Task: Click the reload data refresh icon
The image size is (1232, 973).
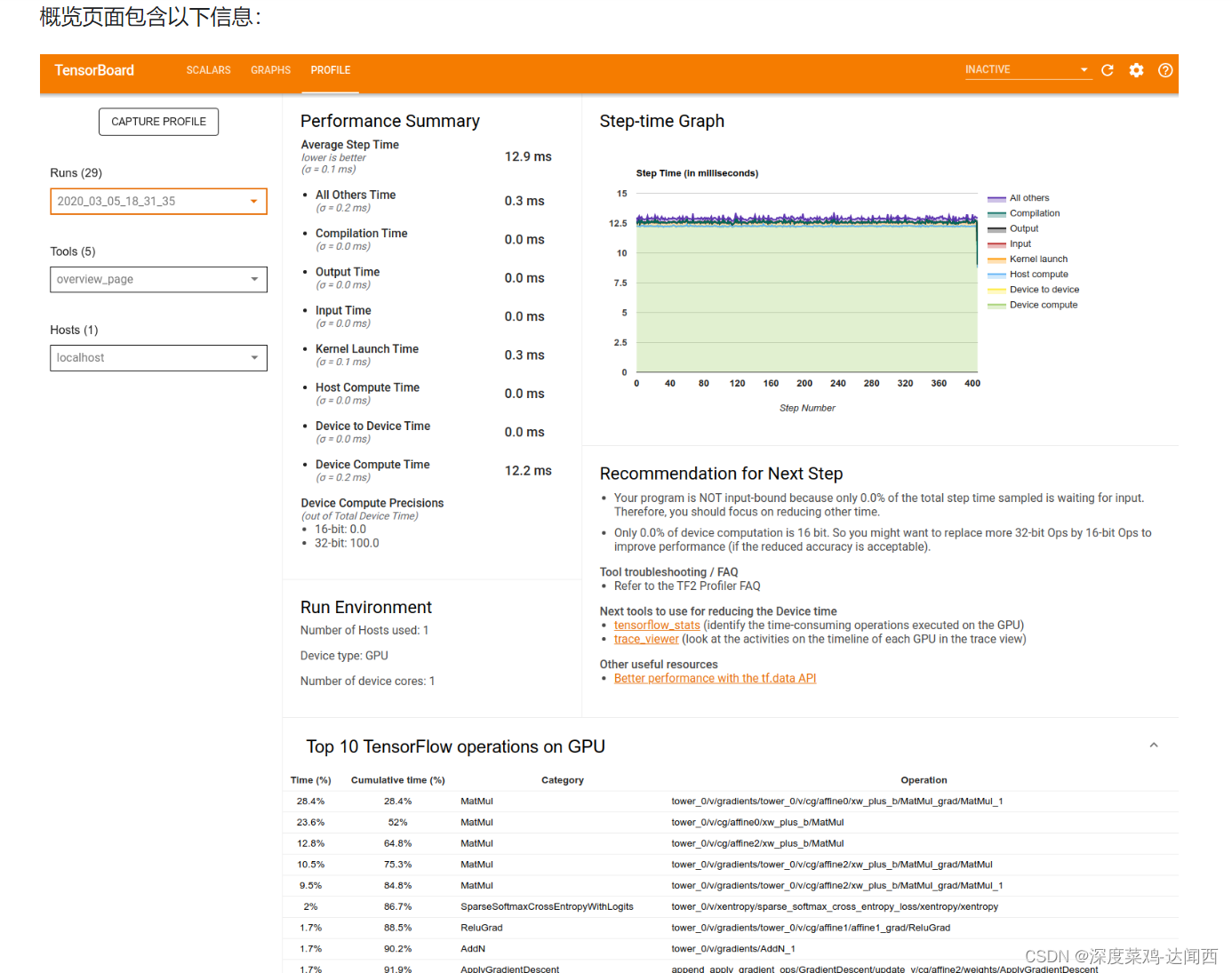Action: 1108,70
